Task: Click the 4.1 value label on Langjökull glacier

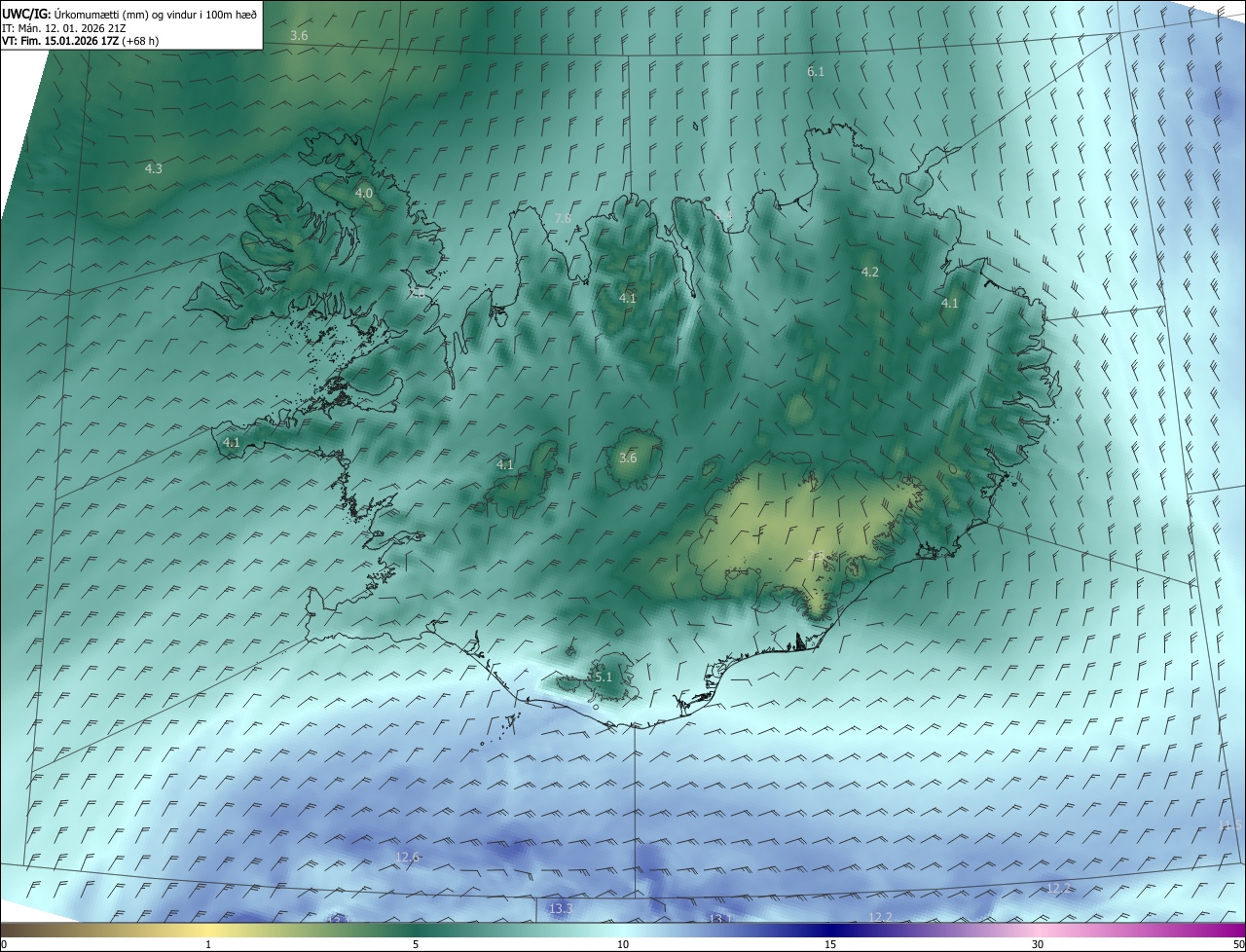Action: (504, 465)
